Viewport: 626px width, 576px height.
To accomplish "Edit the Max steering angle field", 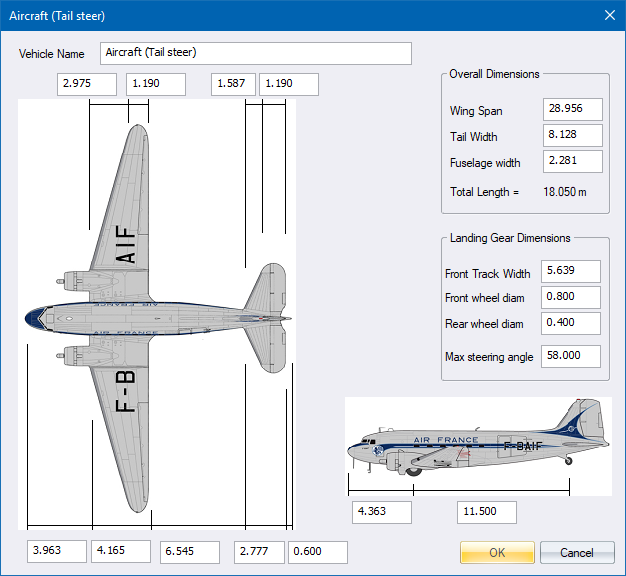I will (570, 357).
